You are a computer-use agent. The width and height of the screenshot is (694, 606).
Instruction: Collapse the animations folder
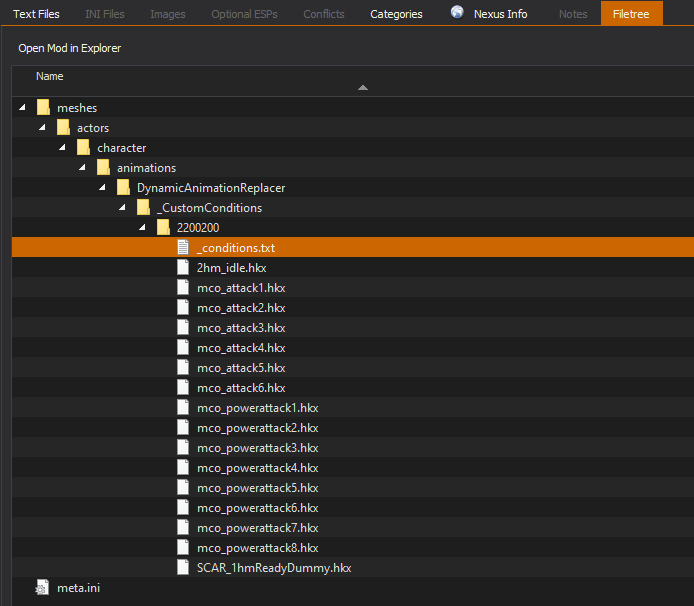[82, 167]
